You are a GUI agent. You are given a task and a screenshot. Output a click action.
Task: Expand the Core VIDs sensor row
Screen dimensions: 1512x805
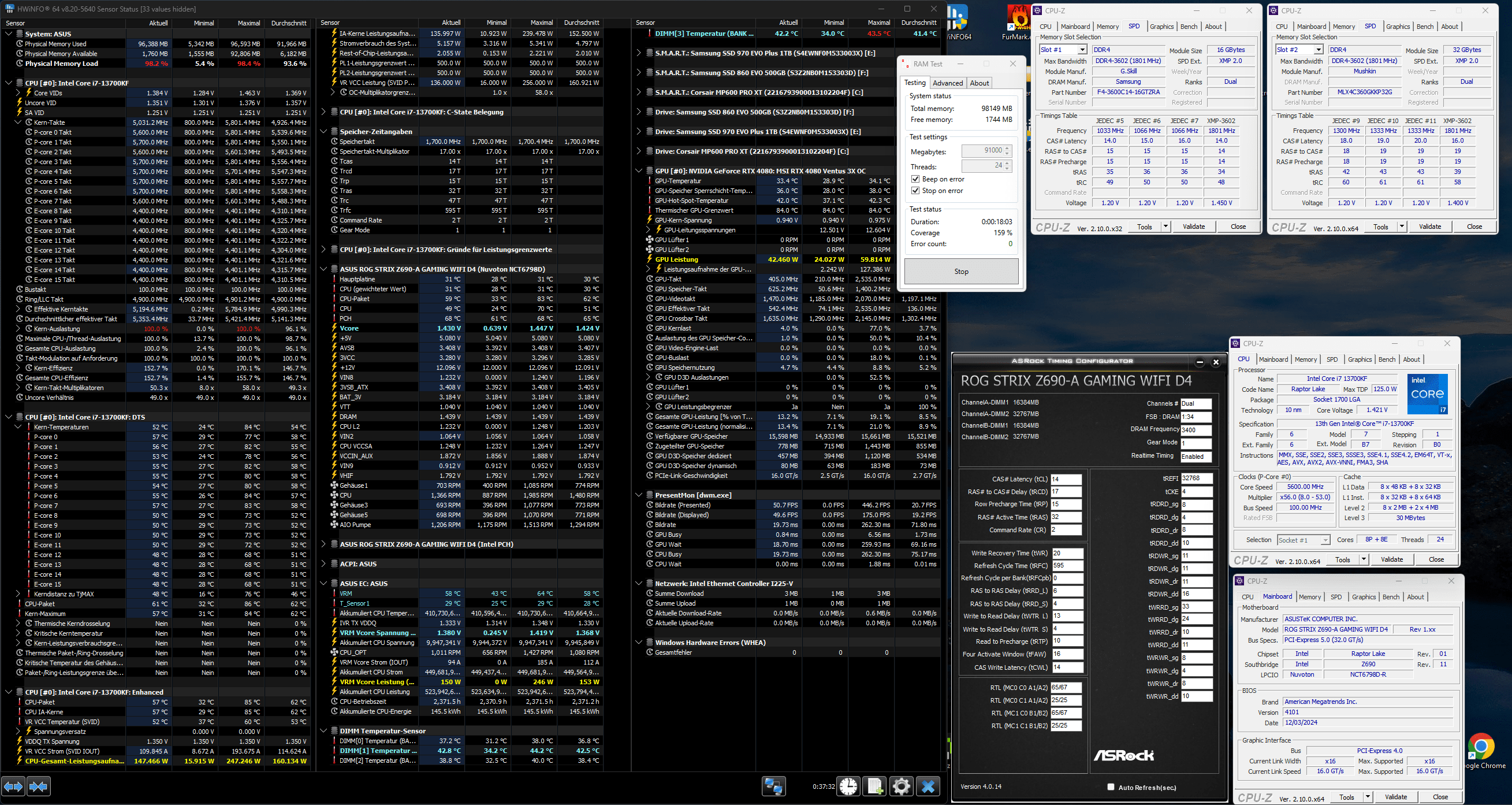18,93
